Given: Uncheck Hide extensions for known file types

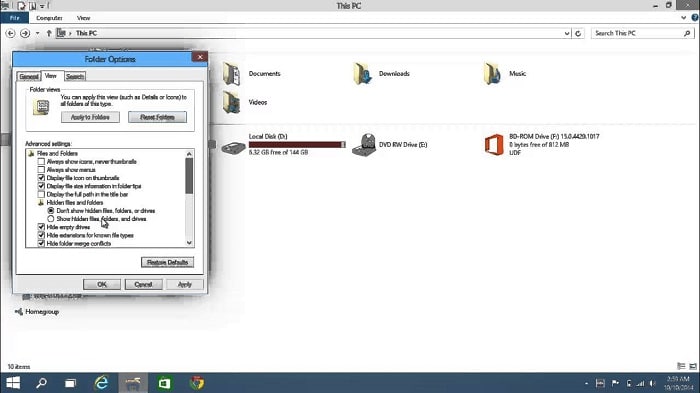Looking at the screenshot, I should [41, 235].
